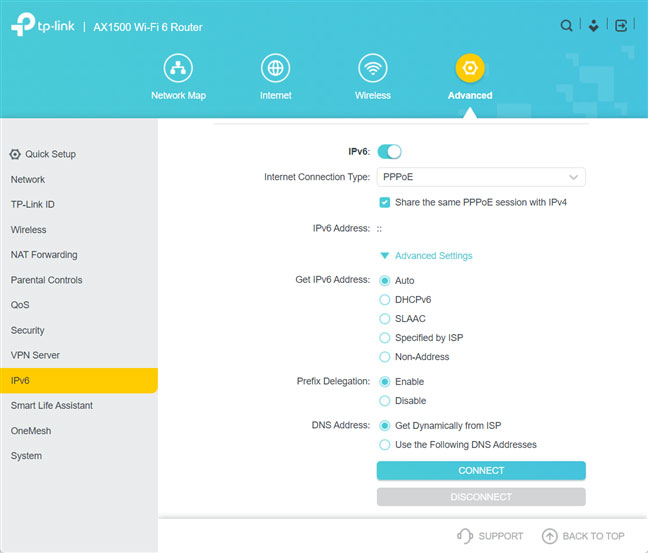Click the Back to Top arrow icon
Screen dimensions: 648x553
pos(550,536)
